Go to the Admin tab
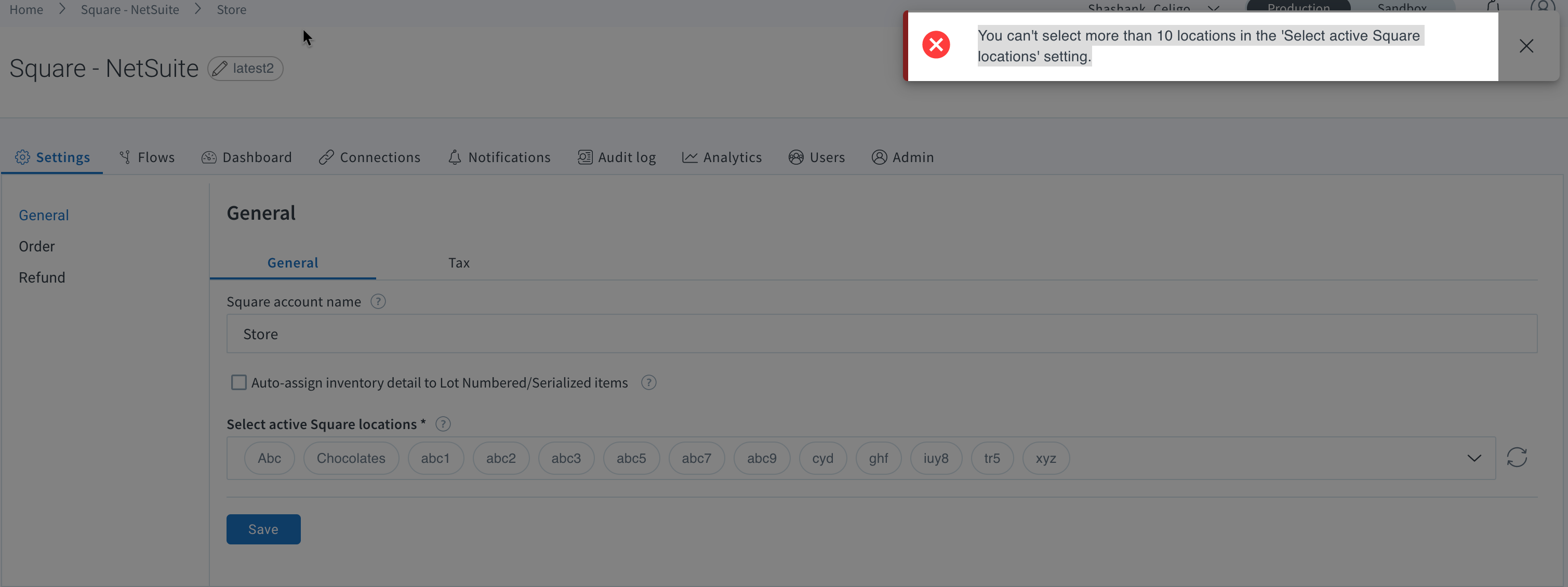This screenshot has height=587, width=1568. pos(902,157)
